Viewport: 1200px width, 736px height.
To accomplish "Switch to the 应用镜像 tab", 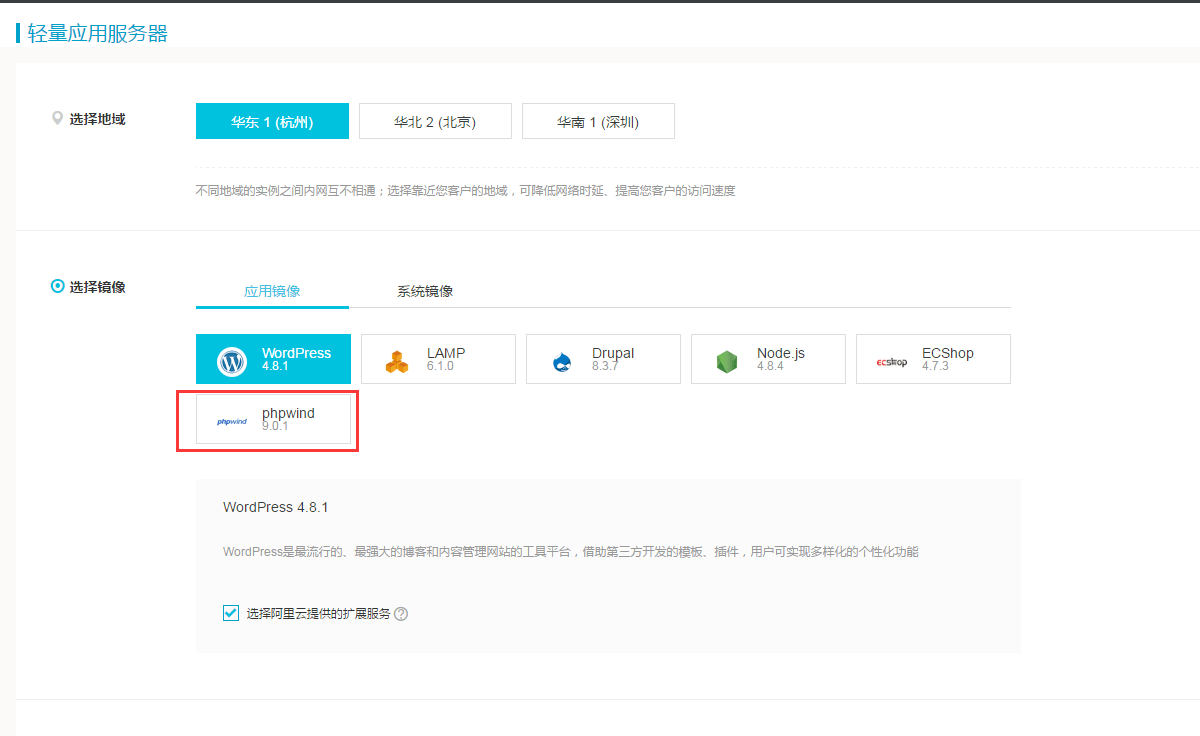I will click(272, 291).
